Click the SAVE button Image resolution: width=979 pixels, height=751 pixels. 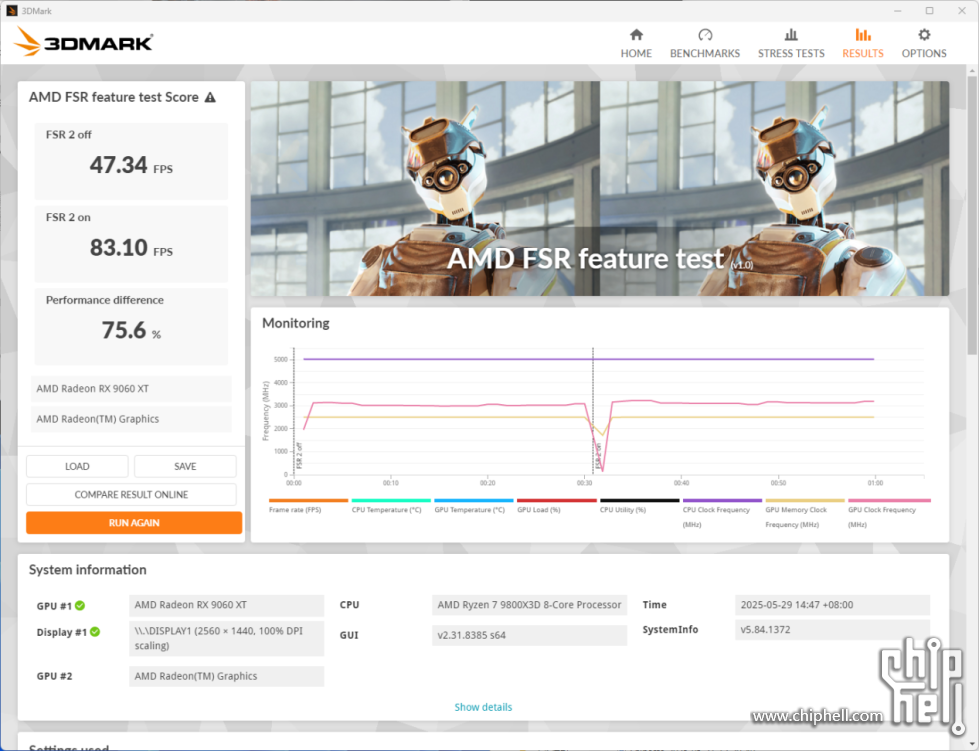click(x=185, y=466)
